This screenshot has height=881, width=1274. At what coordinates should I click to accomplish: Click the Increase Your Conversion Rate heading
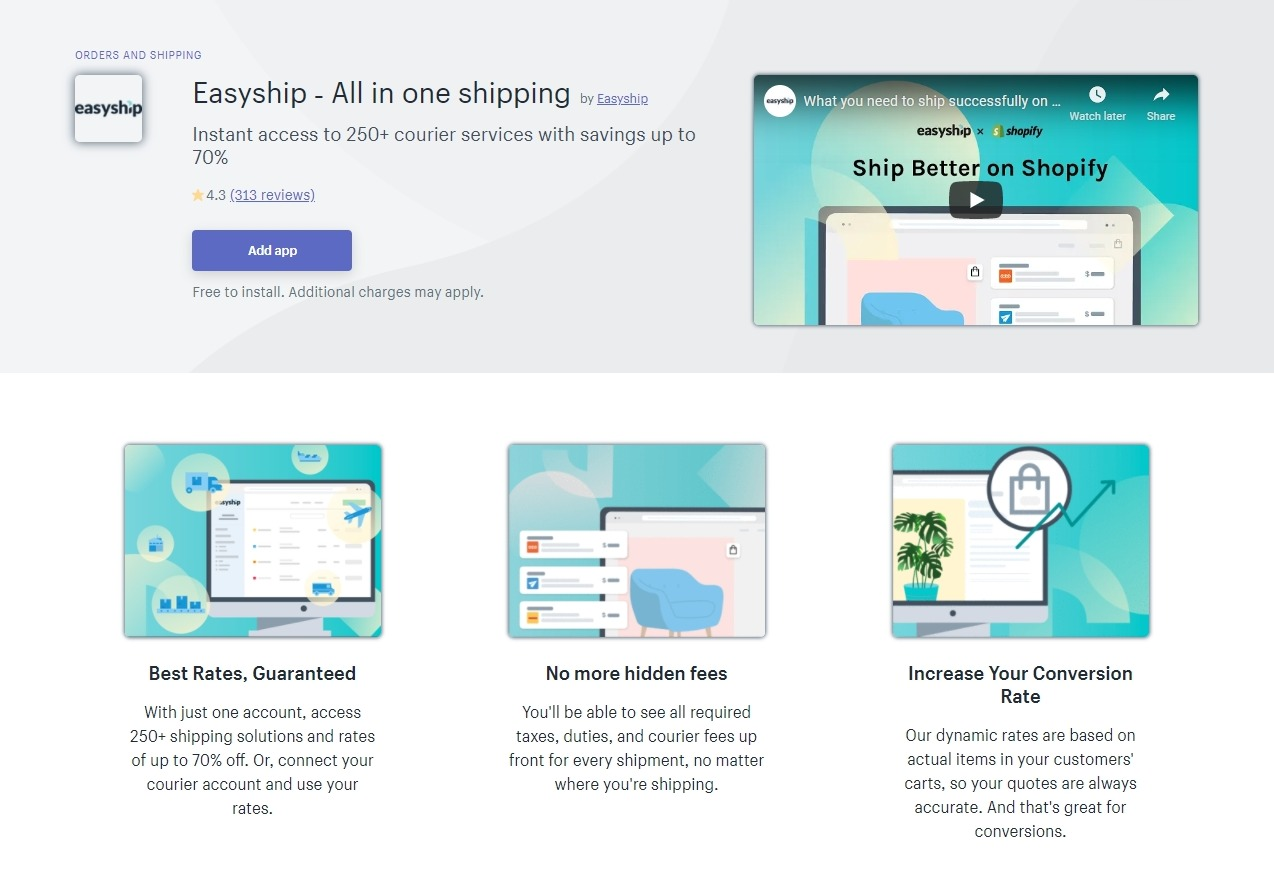coord(1021,685)
